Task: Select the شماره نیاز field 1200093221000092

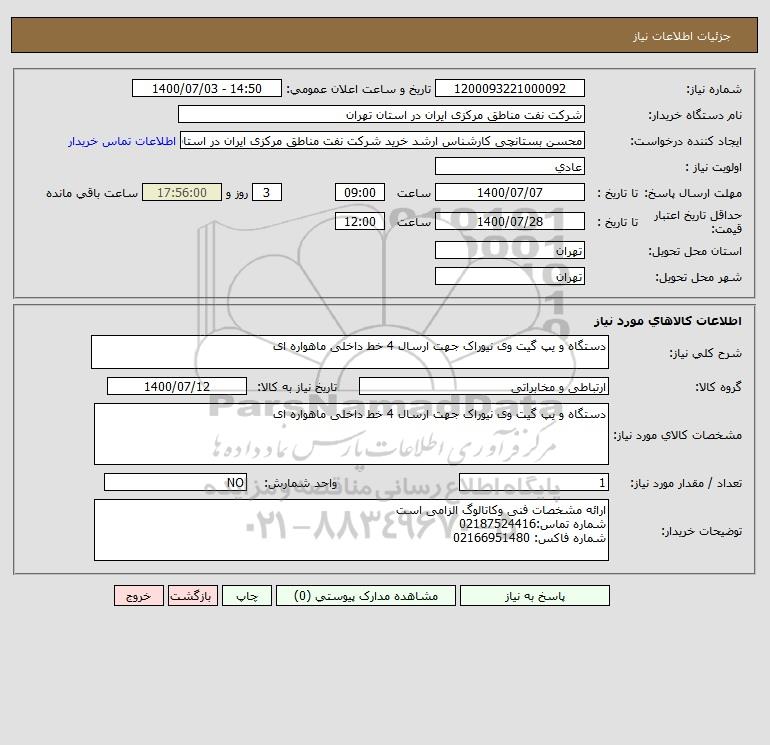Action: click(x=510, y=88)
